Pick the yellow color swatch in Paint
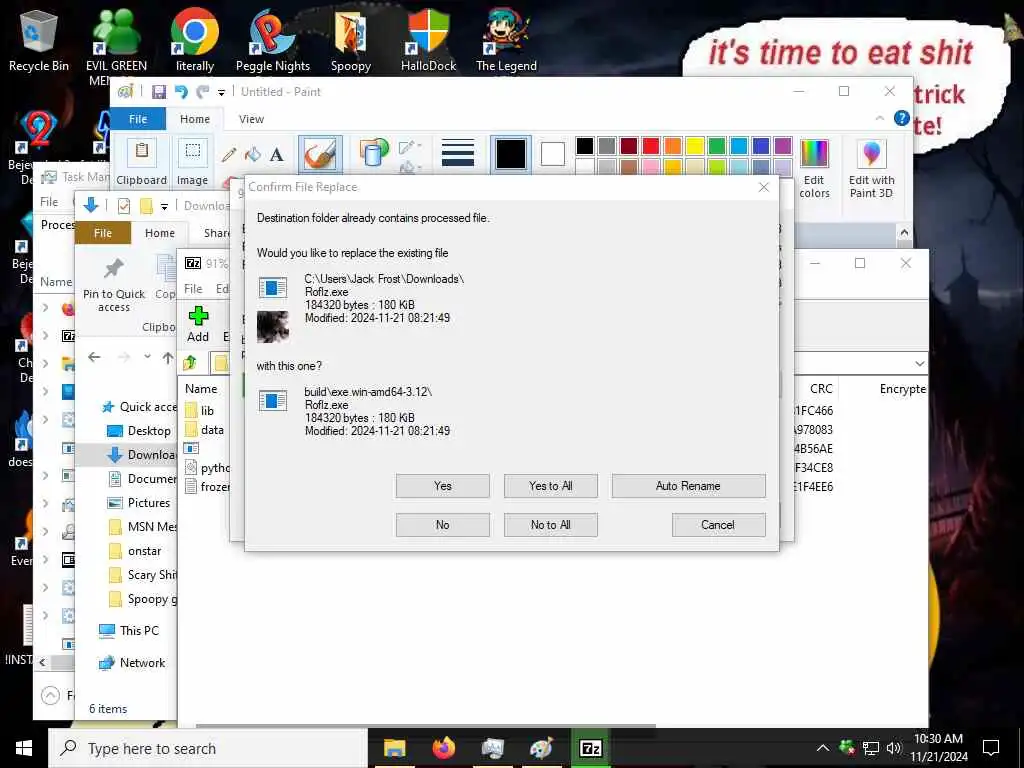1024x768 pixels. coord(695,145)
